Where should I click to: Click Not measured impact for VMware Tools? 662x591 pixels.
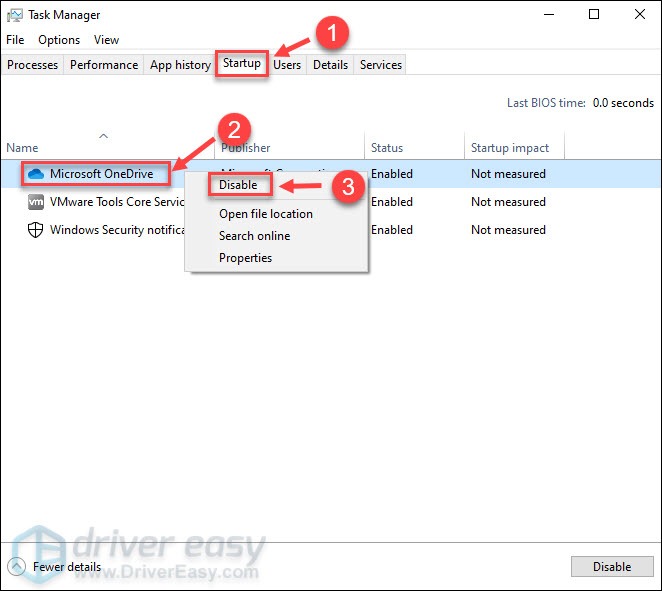[x=508, y=202]
